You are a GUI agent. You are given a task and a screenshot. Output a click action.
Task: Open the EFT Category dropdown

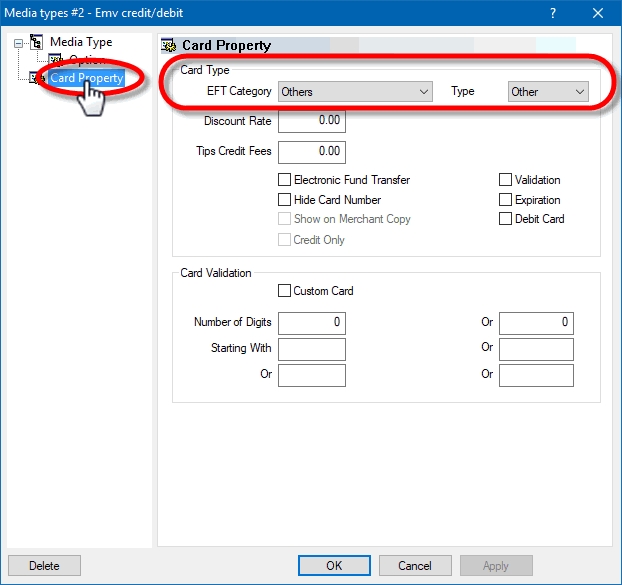354,92
